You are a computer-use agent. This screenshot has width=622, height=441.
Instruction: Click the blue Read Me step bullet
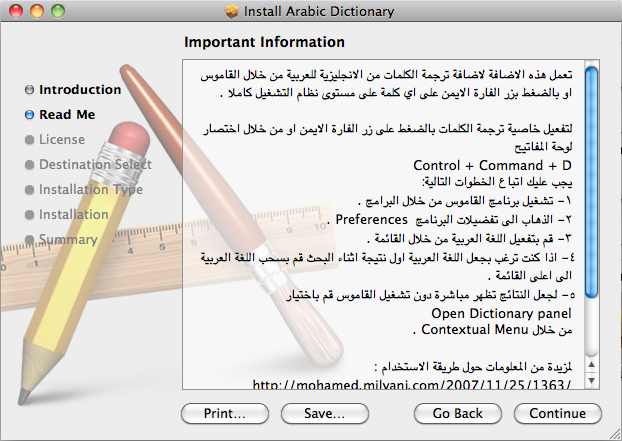click(x=29, y=115)
